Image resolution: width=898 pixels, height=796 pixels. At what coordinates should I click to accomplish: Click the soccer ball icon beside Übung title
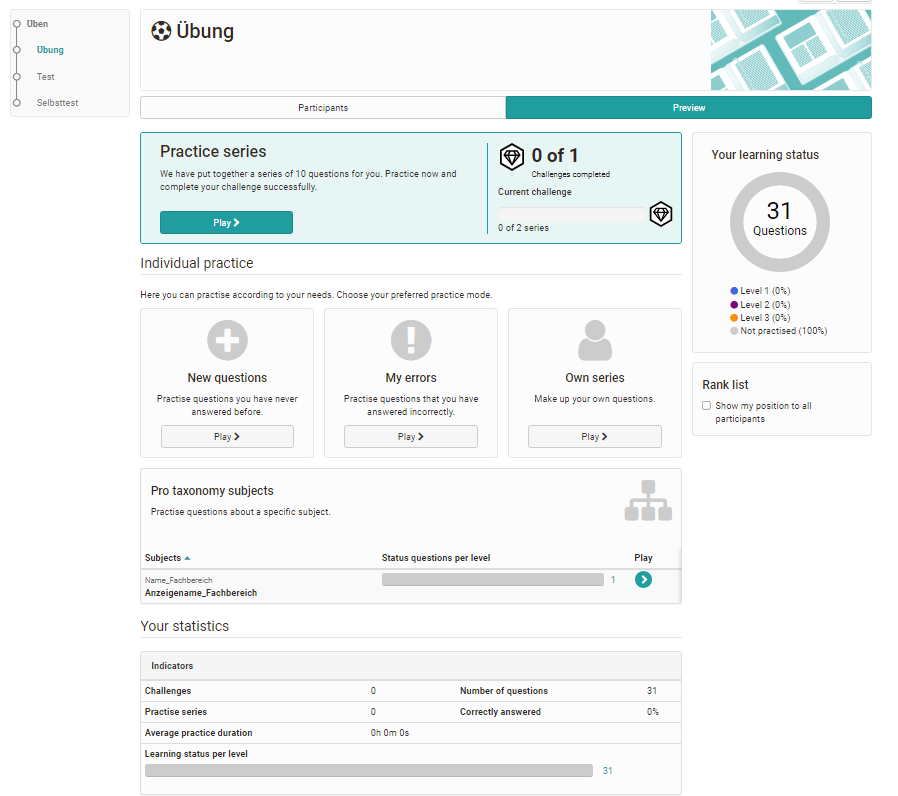click(x=160, y=32)
